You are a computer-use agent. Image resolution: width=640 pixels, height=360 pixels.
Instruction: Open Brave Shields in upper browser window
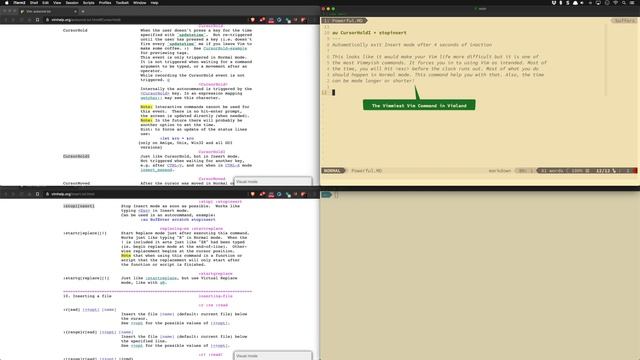point(253,20)
